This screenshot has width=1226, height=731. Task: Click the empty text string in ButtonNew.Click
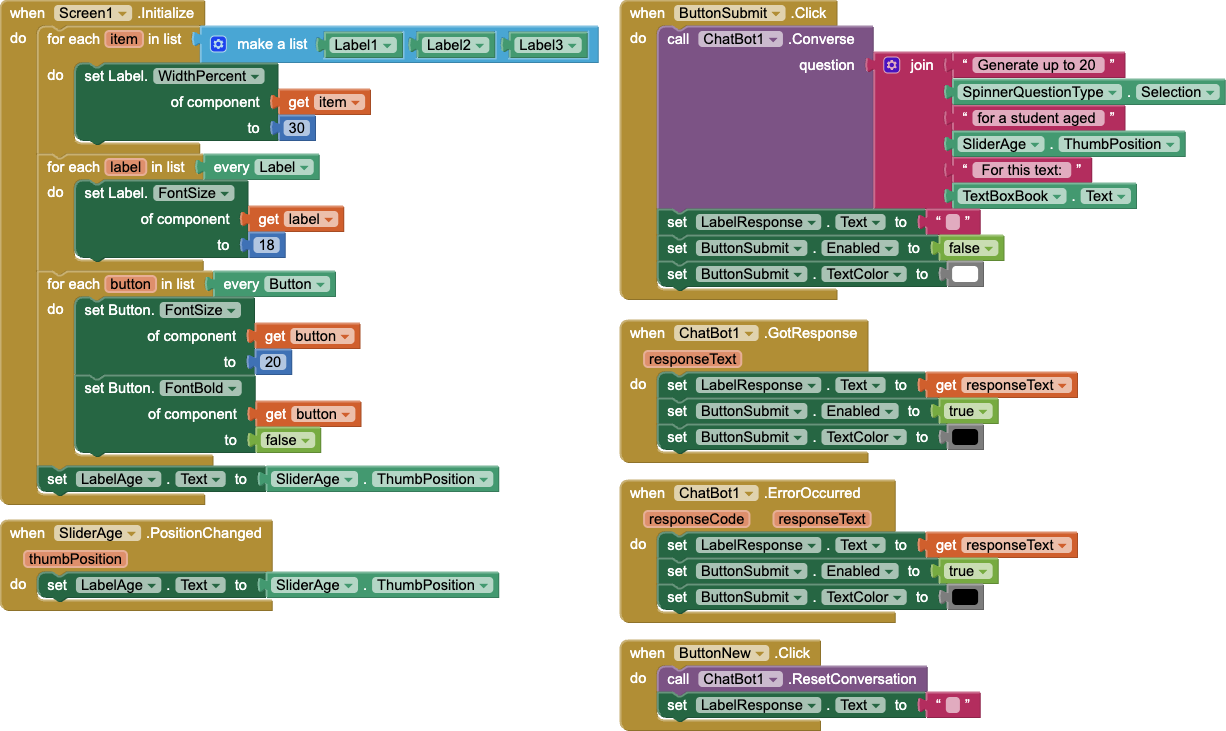point(952,705)
